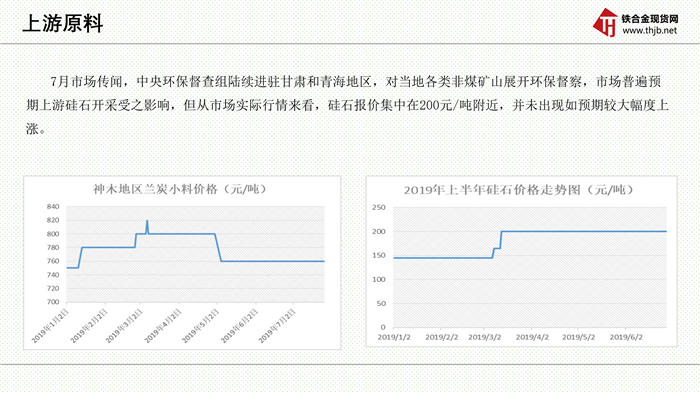
Task: Select the paragraph starting with 7月市场传闻
Action: coord(347,105)
